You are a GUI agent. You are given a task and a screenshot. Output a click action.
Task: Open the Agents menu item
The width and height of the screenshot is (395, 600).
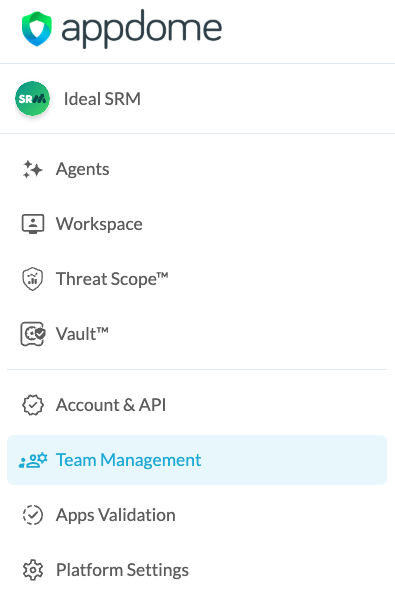coord(83,169)
